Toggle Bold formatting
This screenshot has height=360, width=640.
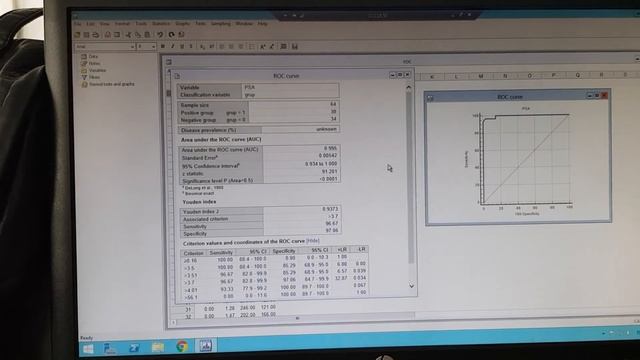(162, 46)
